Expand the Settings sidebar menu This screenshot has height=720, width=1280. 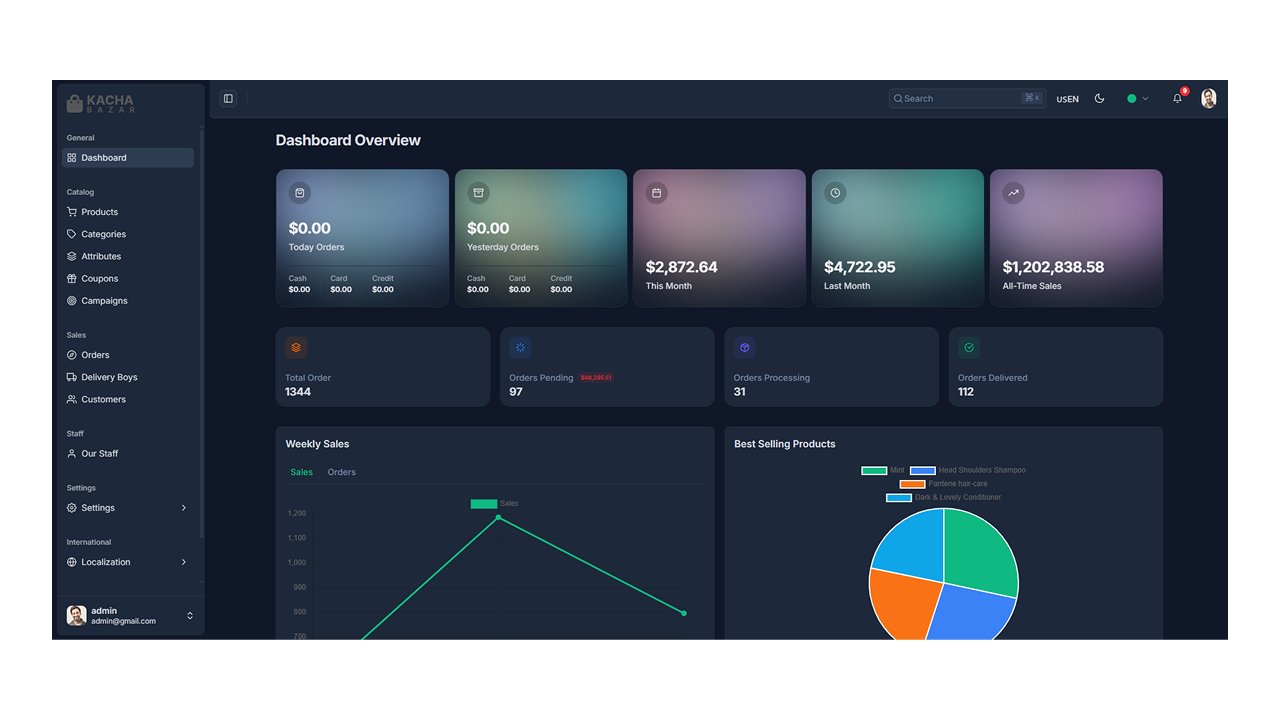pyautogui.click(x=128, y=508)
